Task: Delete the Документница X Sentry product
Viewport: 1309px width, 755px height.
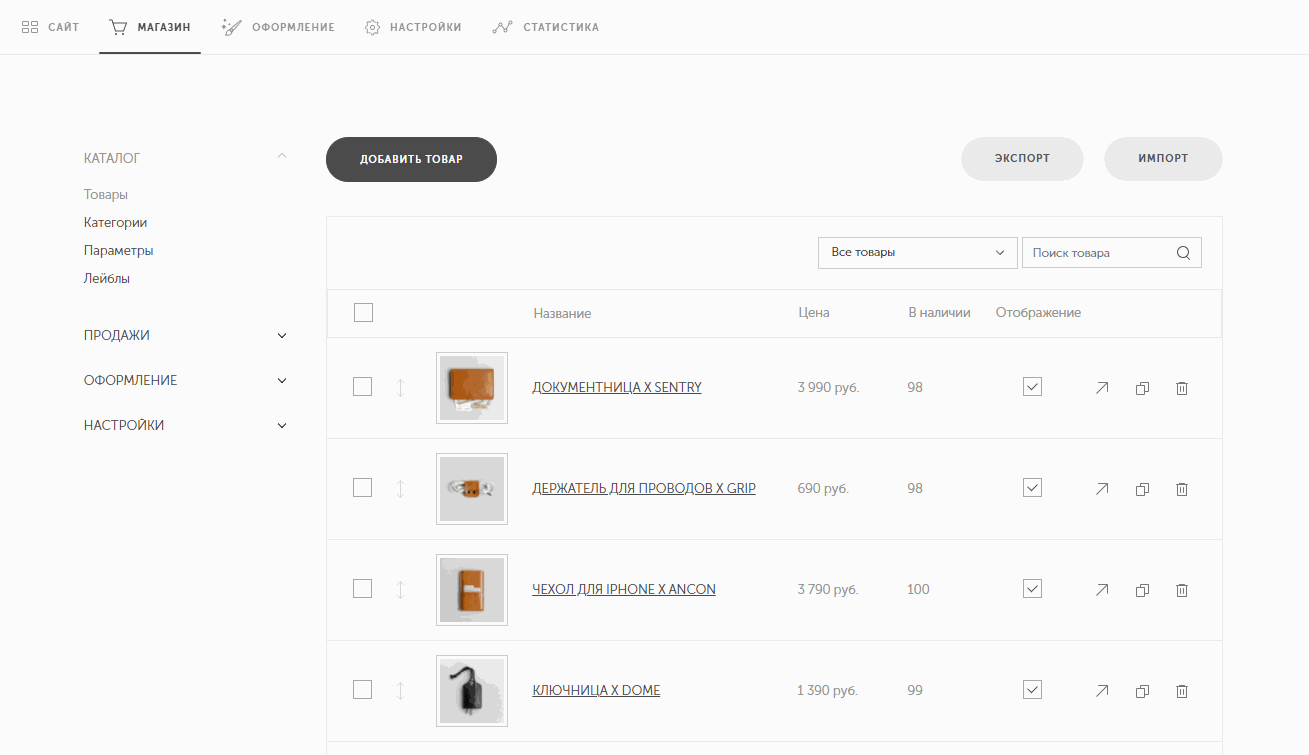Action: pos(1182,388)
